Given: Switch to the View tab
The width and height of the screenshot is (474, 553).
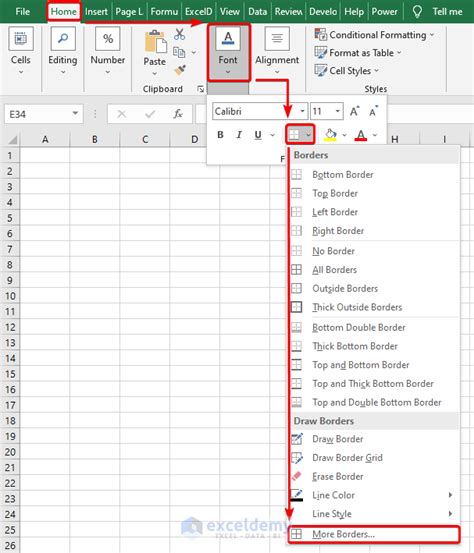Looking at the screenshot, I should [230, 12].
